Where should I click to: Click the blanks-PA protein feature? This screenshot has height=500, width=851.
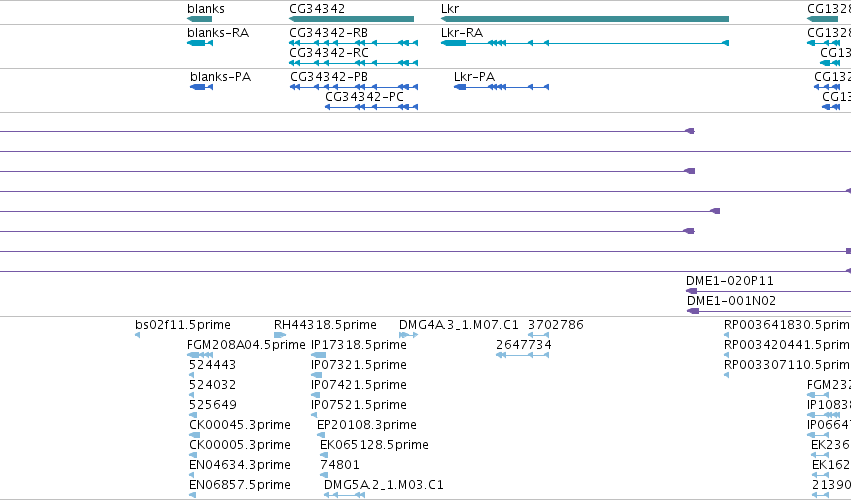coord(201,87)
